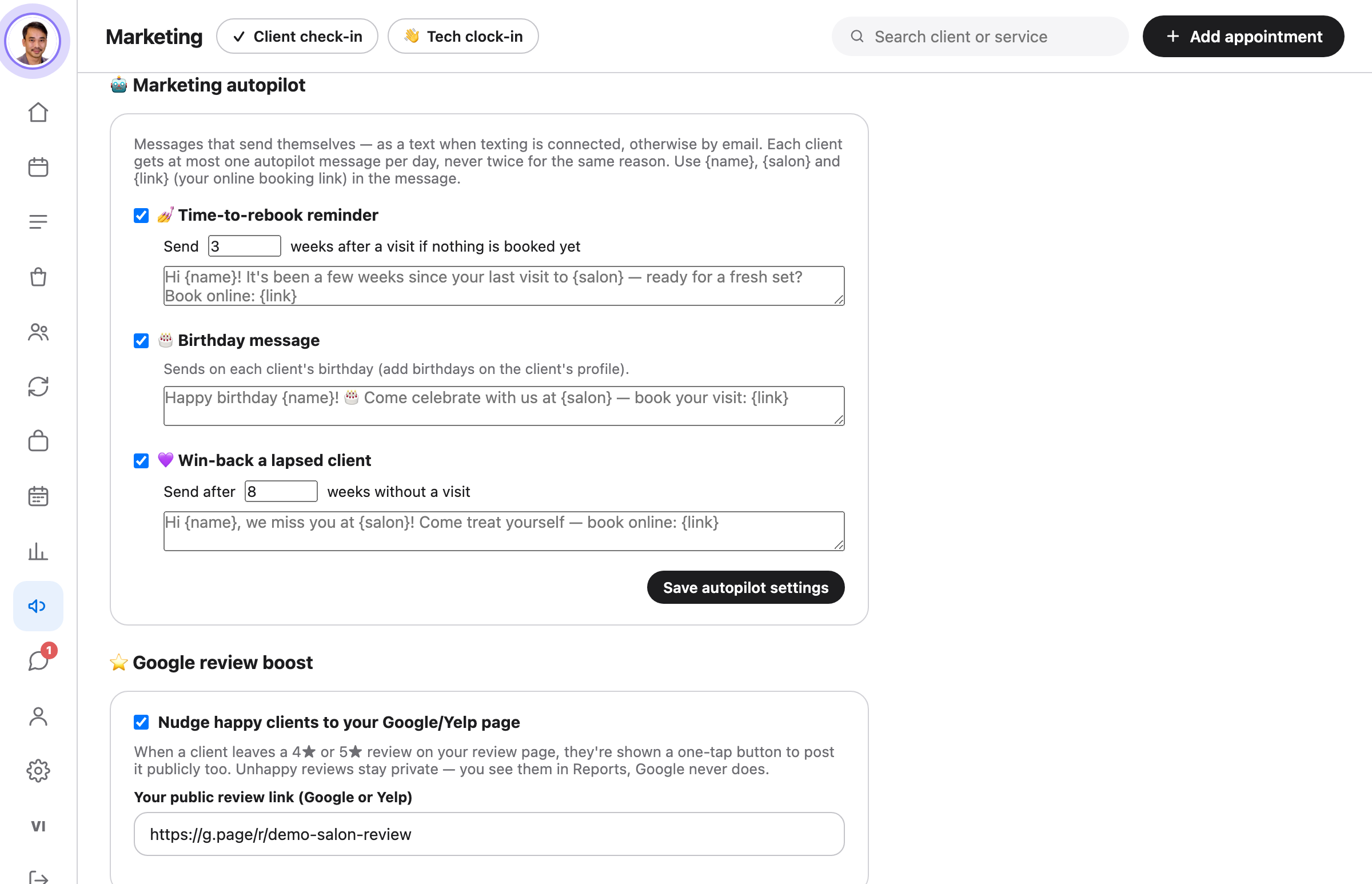Open the Reports bar chart icon
The height and width of the screenshot is (884, 1372).
[38, 551]
